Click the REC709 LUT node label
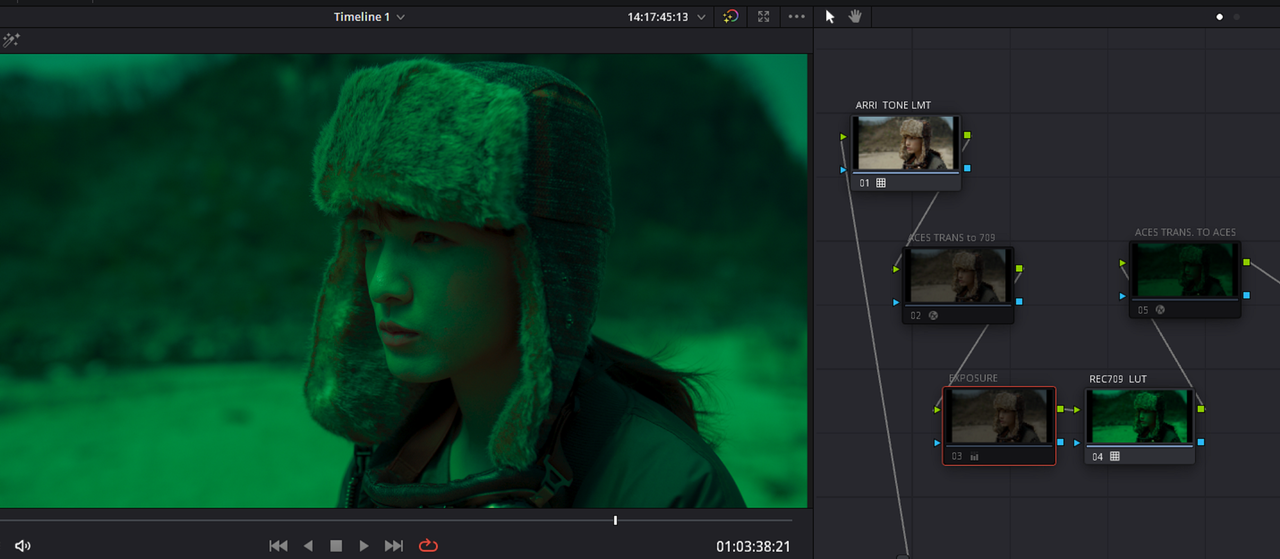1280x559 pixels. (x=1118, y=379)
